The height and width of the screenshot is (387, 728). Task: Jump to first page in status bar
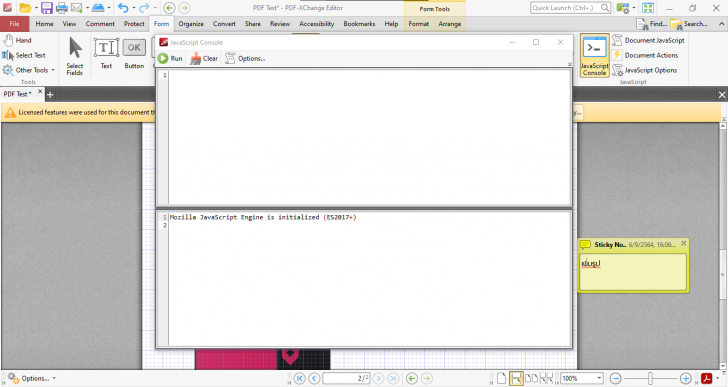click(299, 379)
